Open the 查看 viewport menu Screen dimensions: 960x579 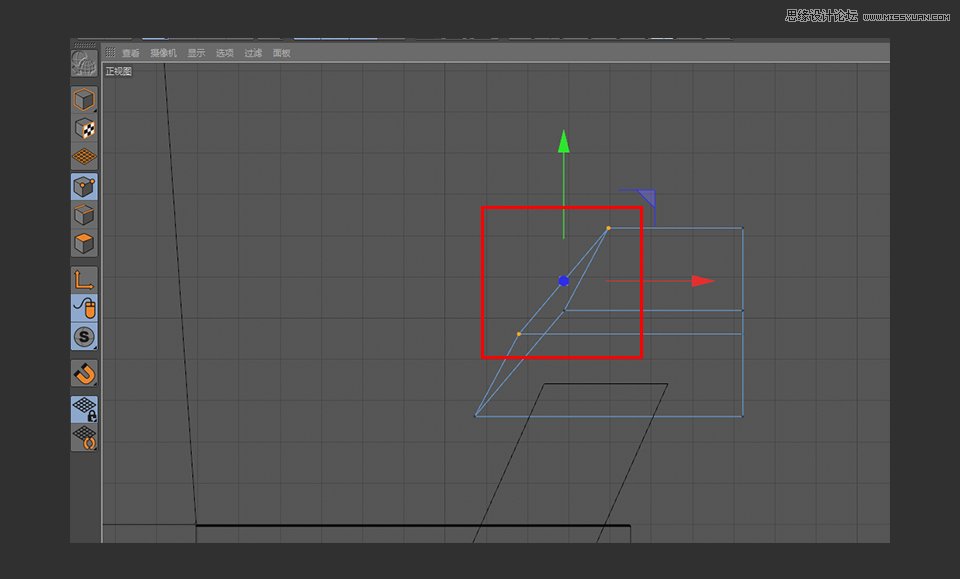[131, 52]
